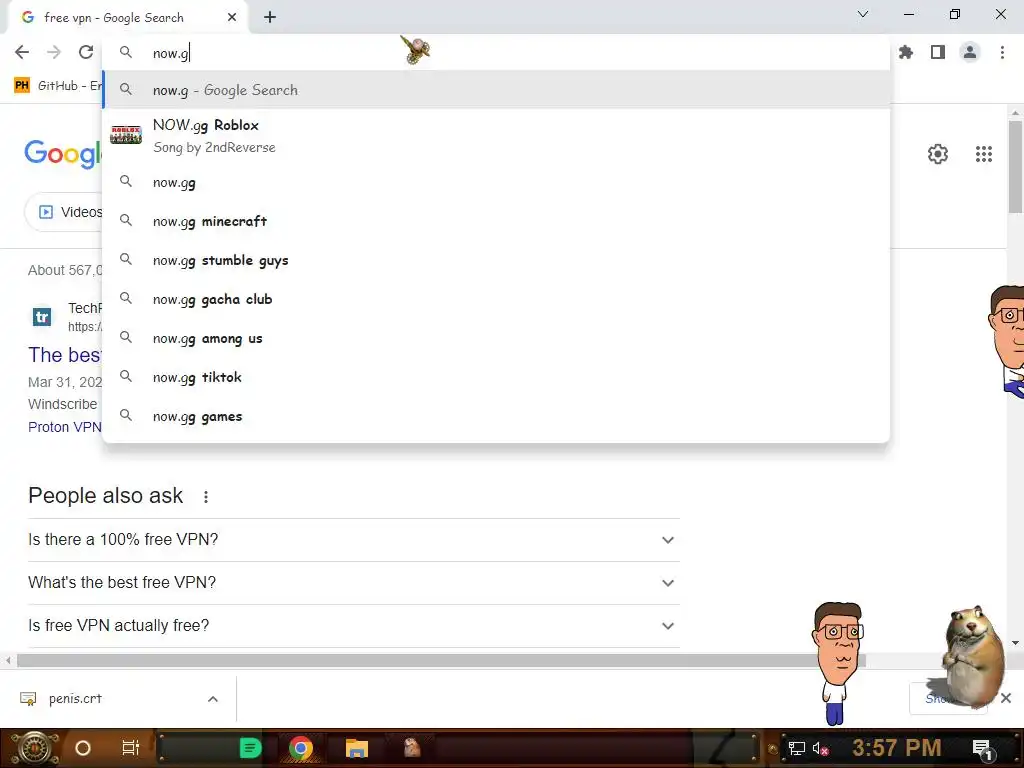Choose the NOW.gg Roblox song suggestion

496,136
